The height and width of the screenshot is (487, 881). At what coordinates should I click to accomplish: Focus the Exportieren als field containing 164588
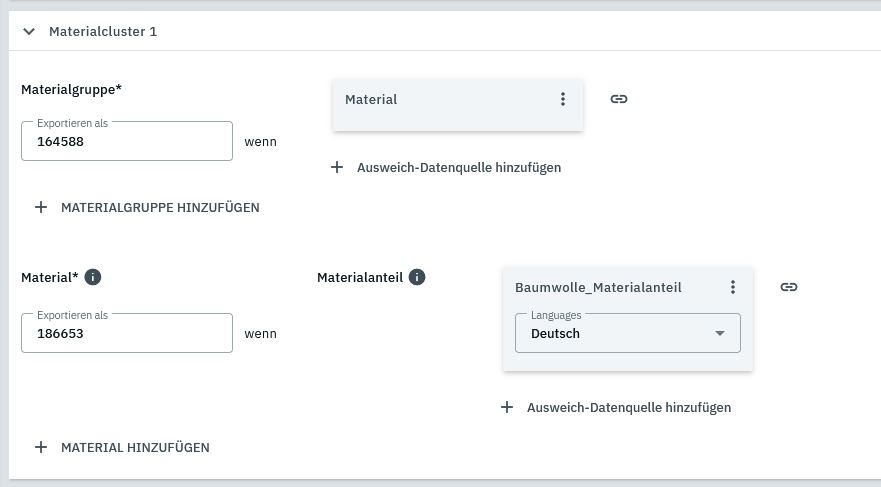tap(127, 141)
